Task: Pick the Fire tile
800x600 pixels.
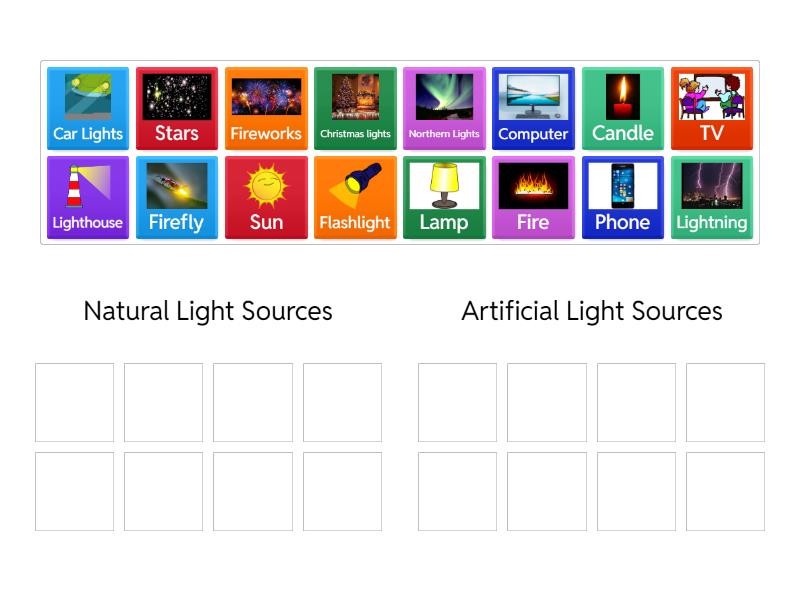Action: [533, 197]
